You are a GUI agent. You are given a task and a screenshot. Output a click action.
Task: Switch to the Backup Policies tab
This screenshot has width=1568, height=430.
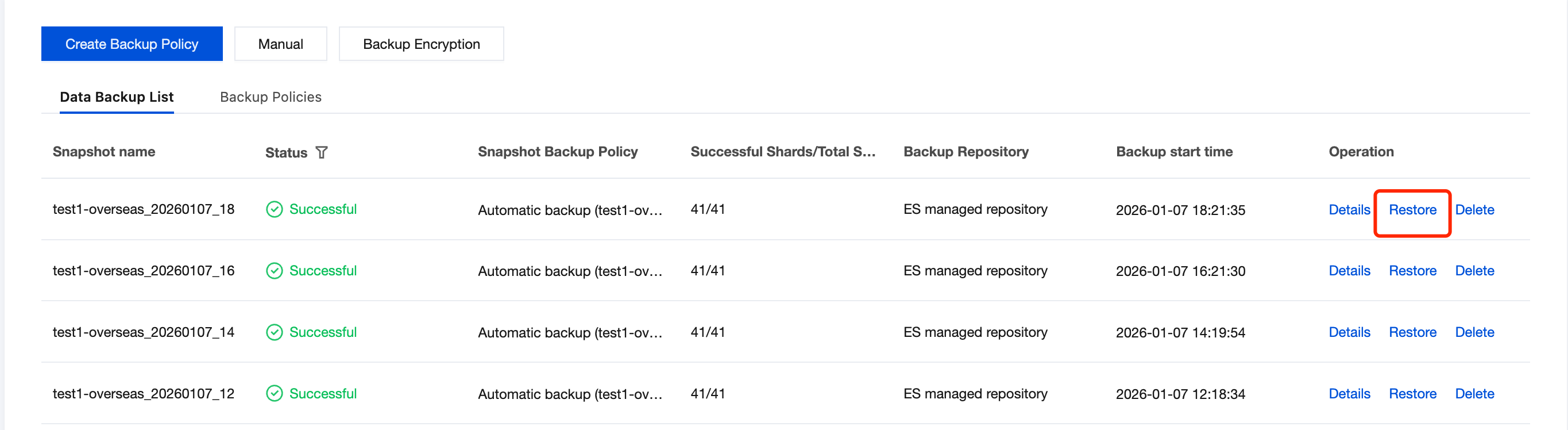[271, 97]
